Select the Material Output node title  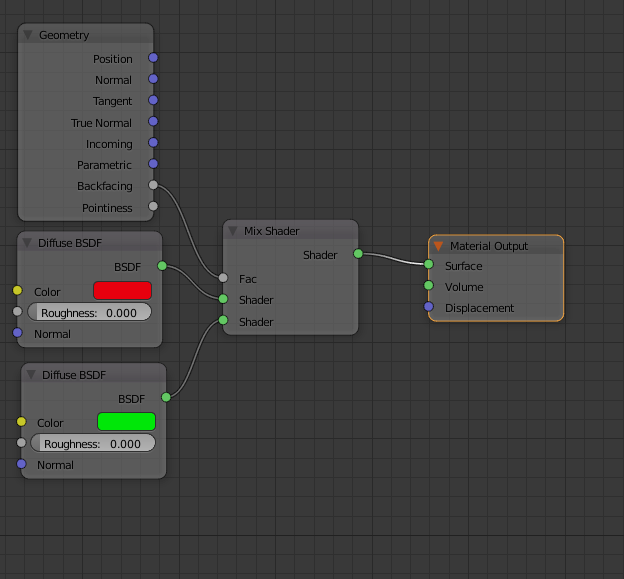click(x=489, y=246)
